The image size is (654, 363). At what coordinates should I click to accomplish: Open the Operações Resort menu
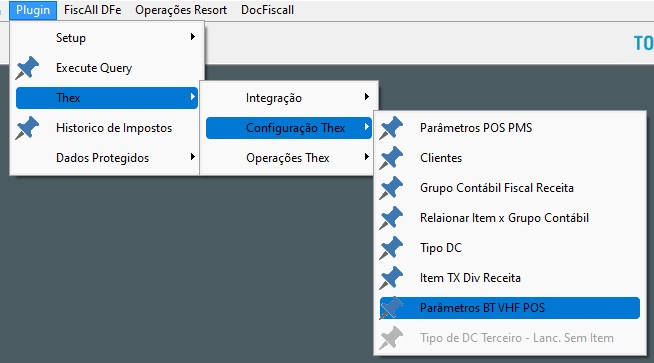[x=181, y=10]
